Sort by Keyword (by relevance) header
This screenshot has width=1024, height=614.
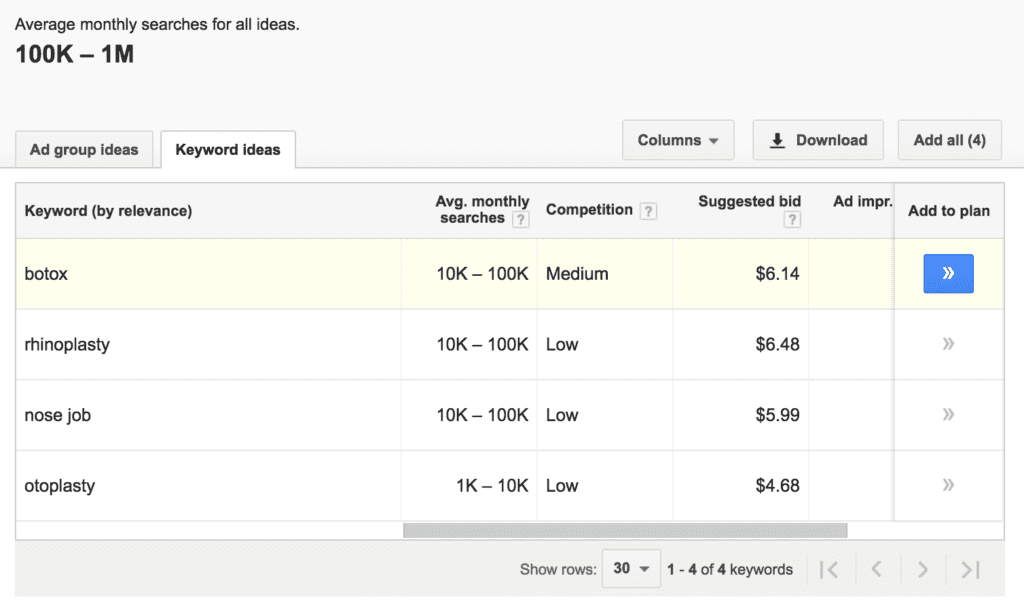pyautogui.click(x=108, y=211)
